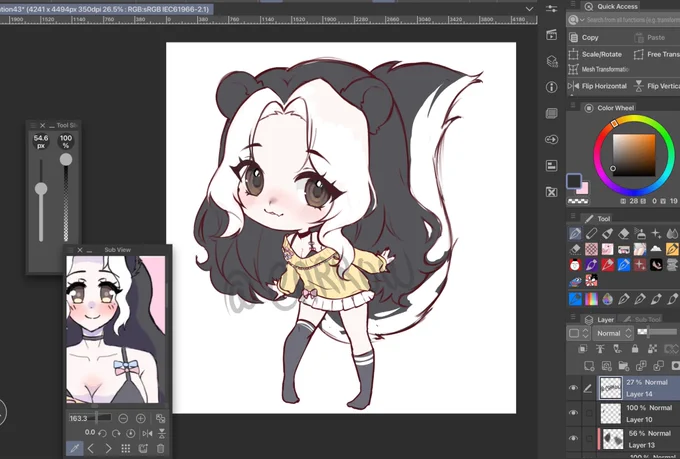Create new layer folder icon

coord(624,366)
